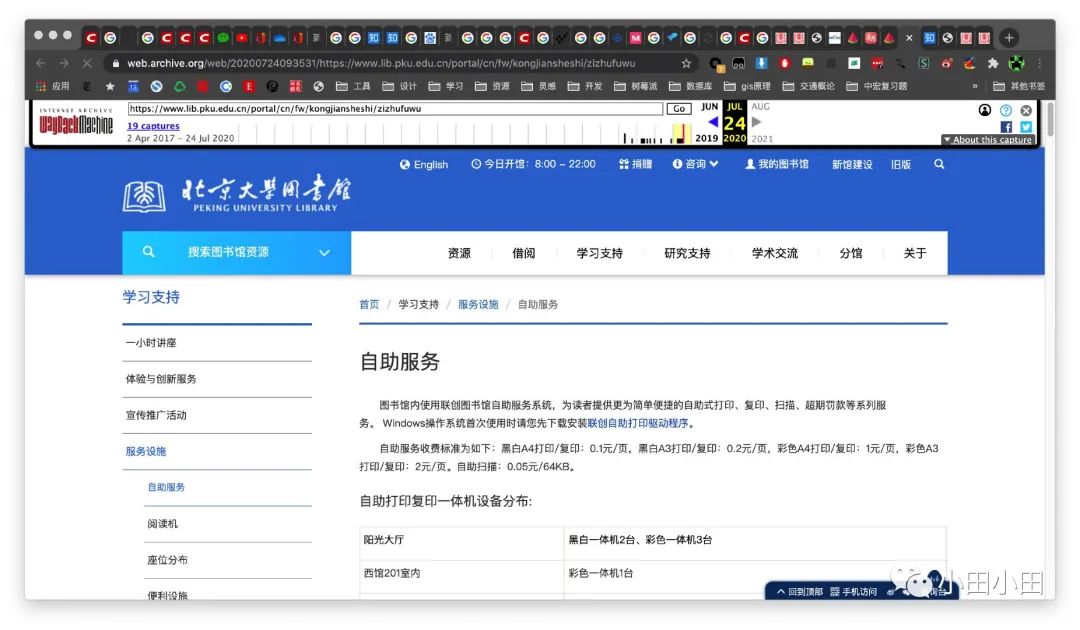Click the Wayback capture sparkline graph
The image size is (1080, 630).
(x=465, y=132)
